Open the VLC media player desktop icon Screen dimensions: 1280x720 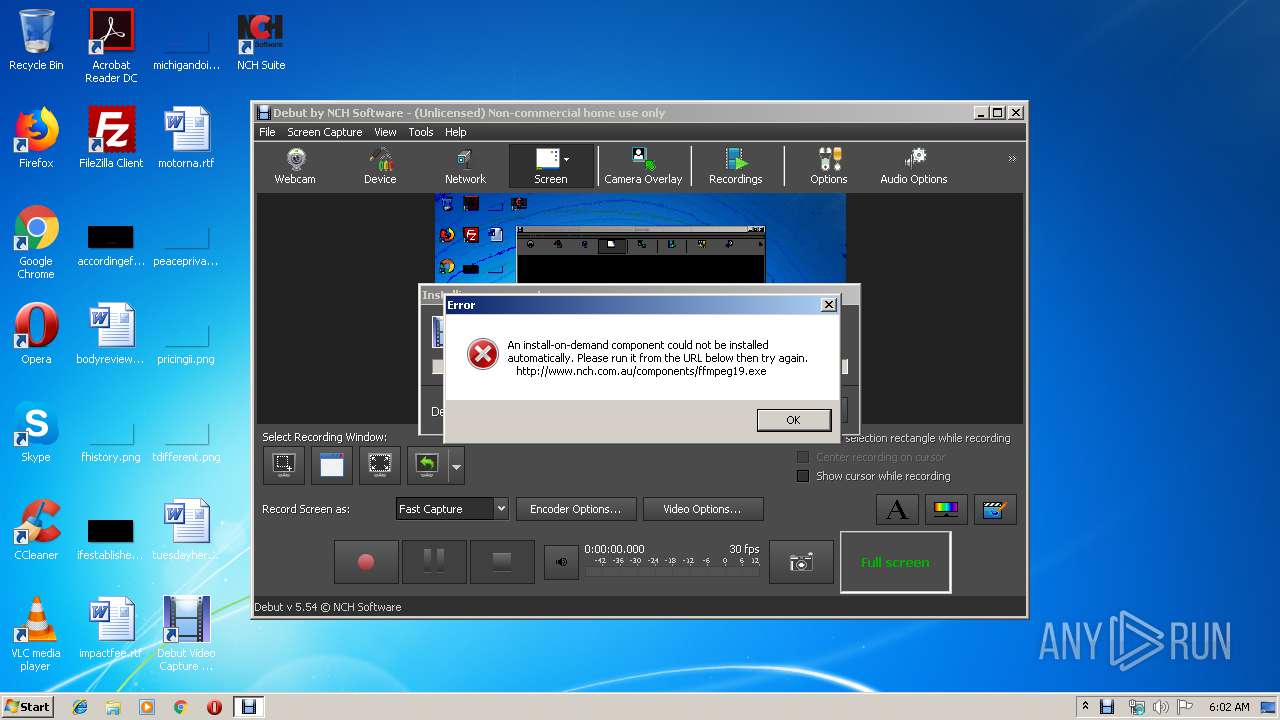click(36, 634)
